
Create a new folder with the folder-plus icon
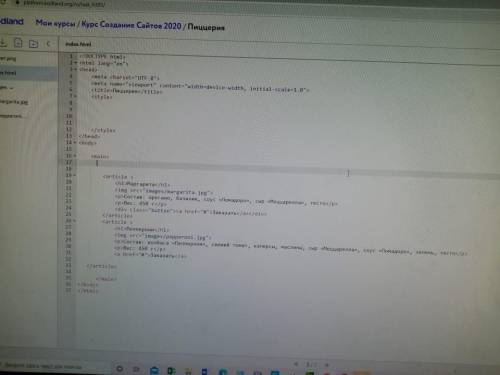33,44
